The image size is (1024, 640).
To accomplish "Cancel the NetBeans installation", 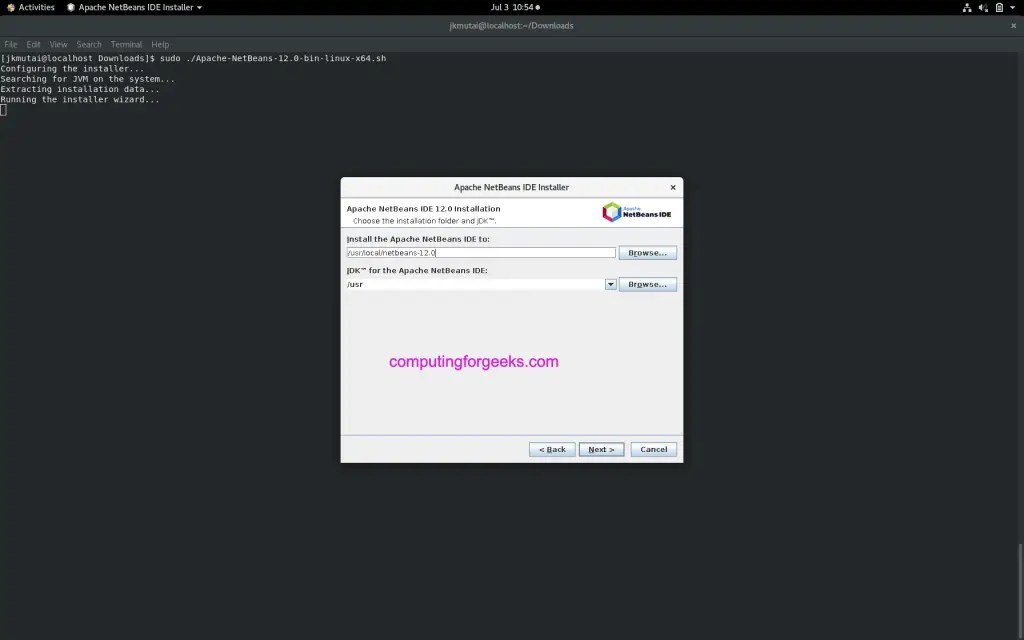I will coord(653,449).
